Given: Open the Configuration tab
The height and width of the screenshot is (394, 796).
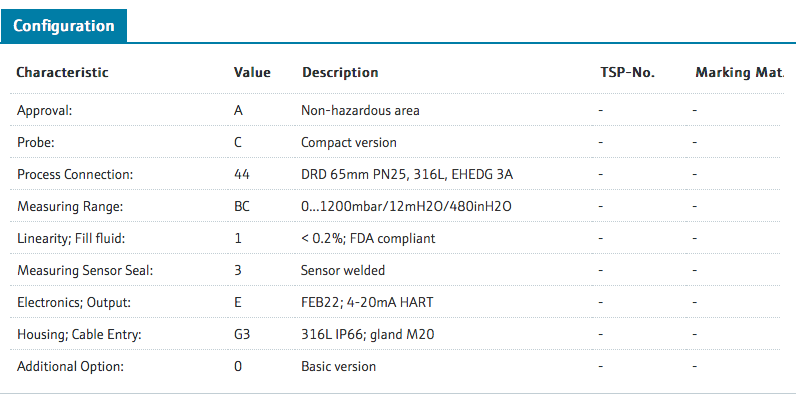Looking at the screenshot, I should click(63, 26).
